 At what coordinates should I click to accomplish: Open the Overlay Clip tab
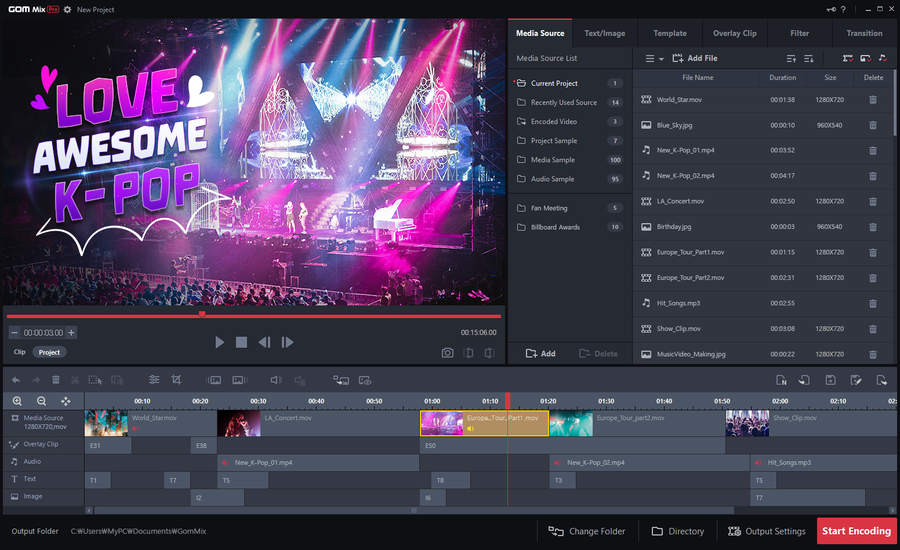click(734, 33)
